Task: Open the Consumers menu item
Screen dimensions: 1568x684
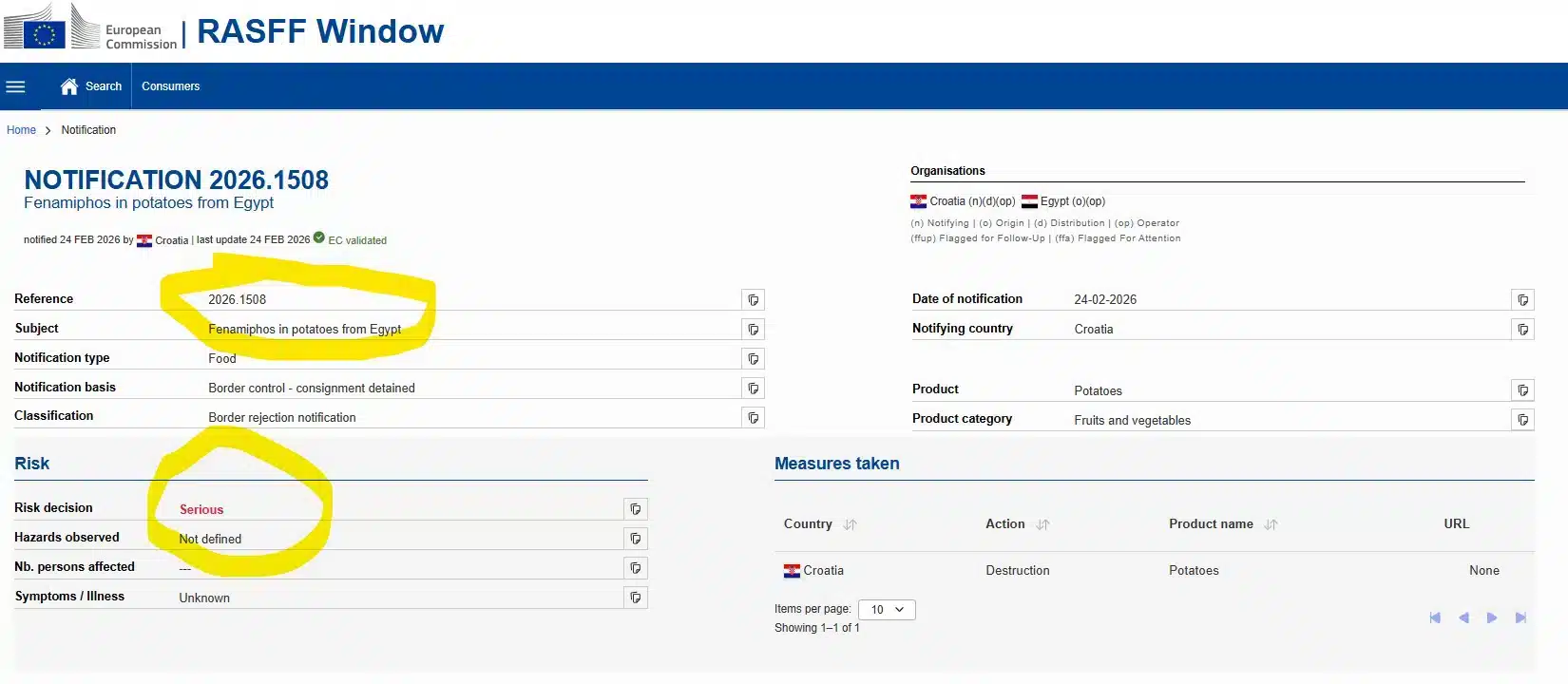Action: pyautogui.click(x=171, y=86)
